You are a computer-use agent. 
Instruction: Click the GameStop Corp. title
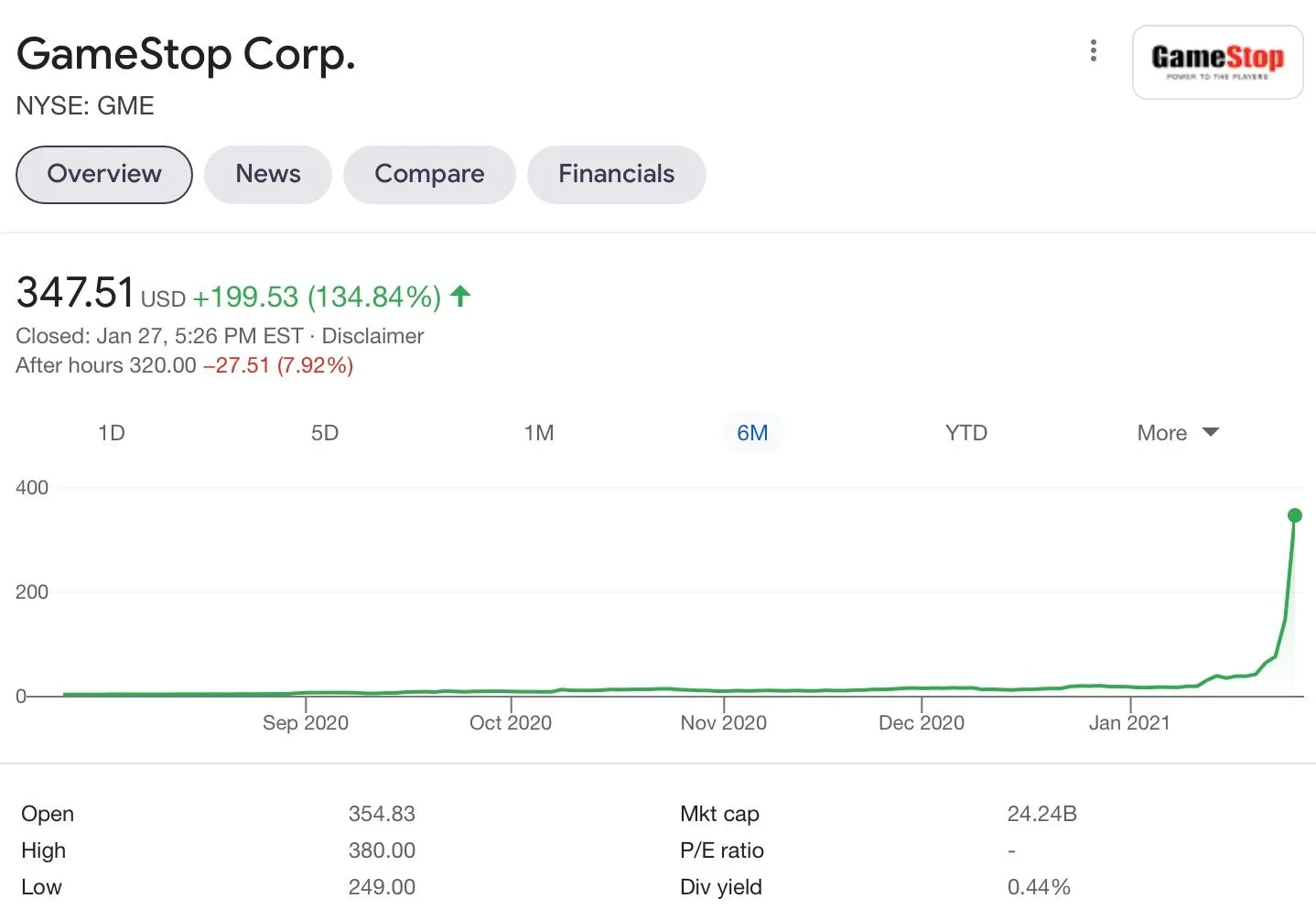186,54
